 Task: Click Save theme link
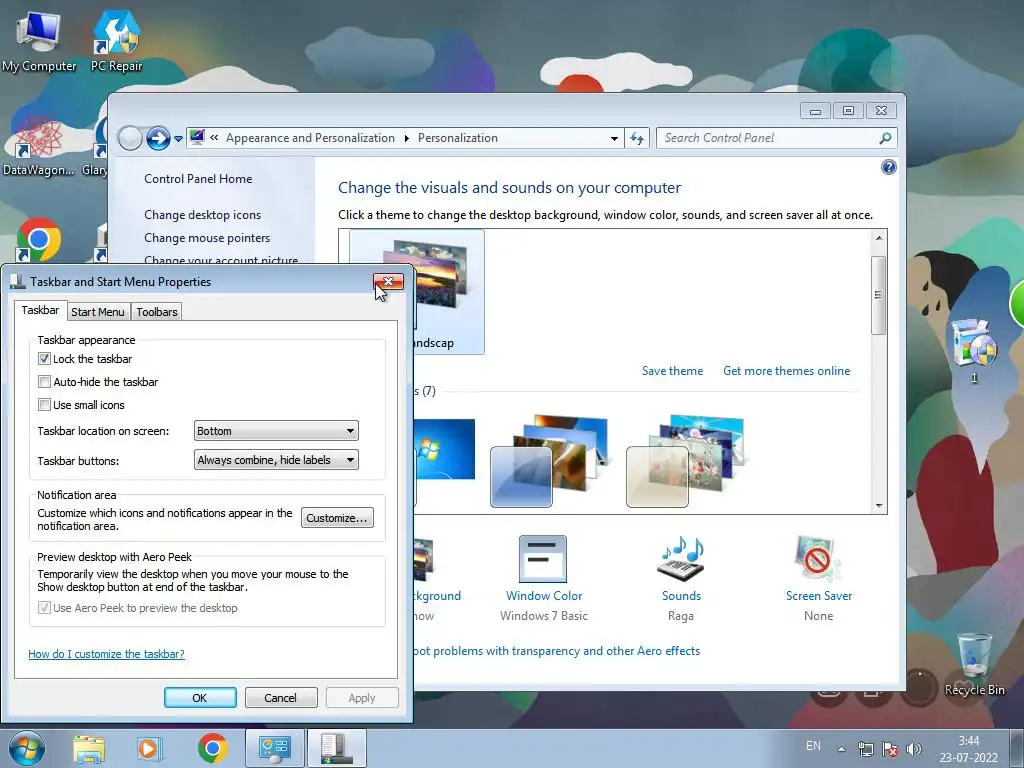coord(672,371)
